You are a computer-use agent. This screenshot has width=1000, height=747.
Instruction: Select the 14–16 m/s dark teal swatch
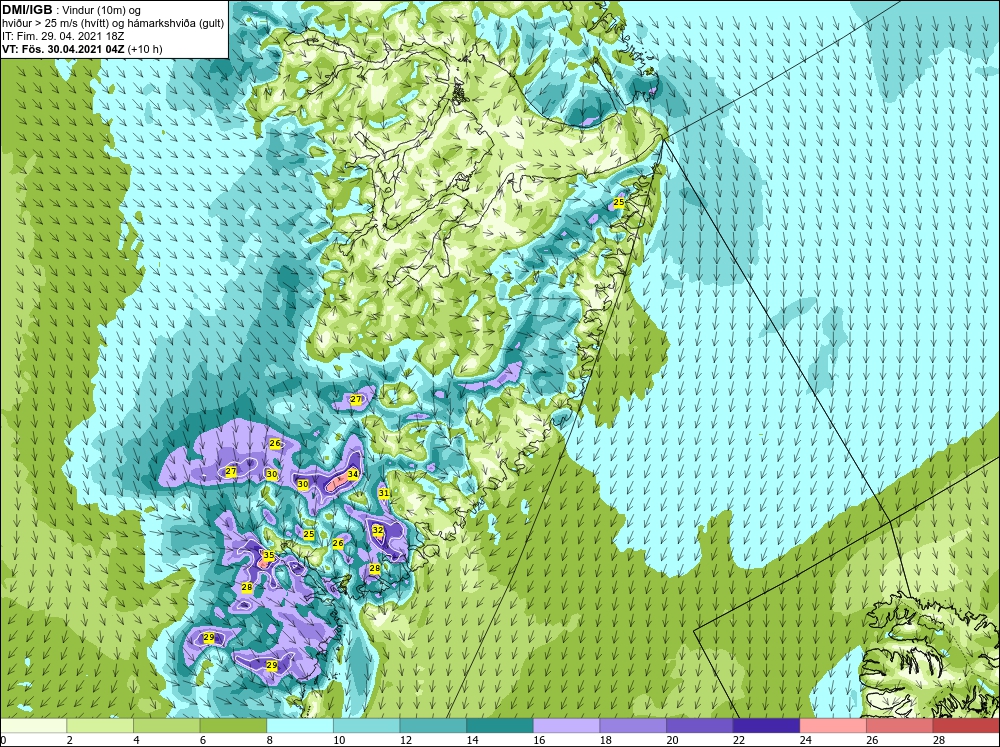pyautogui.click(x=500, y=725)
